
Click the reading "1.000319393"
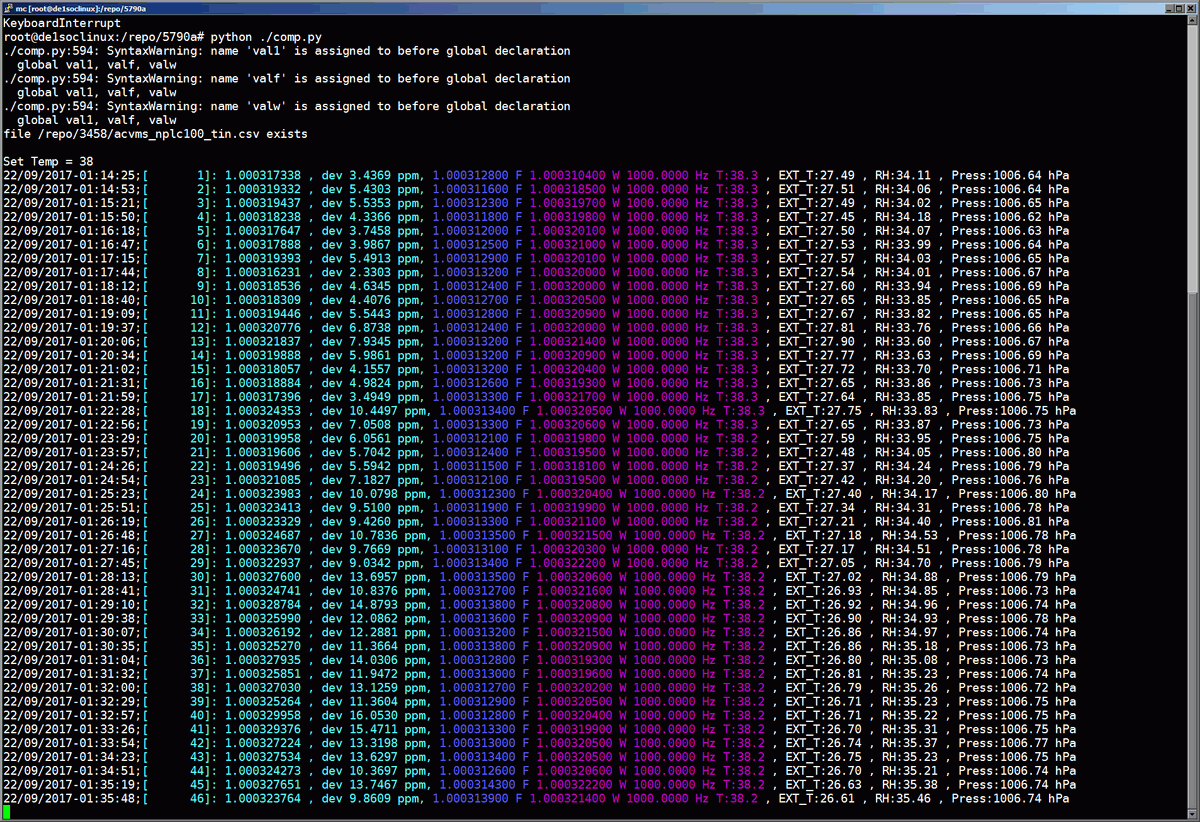point(262,260)
